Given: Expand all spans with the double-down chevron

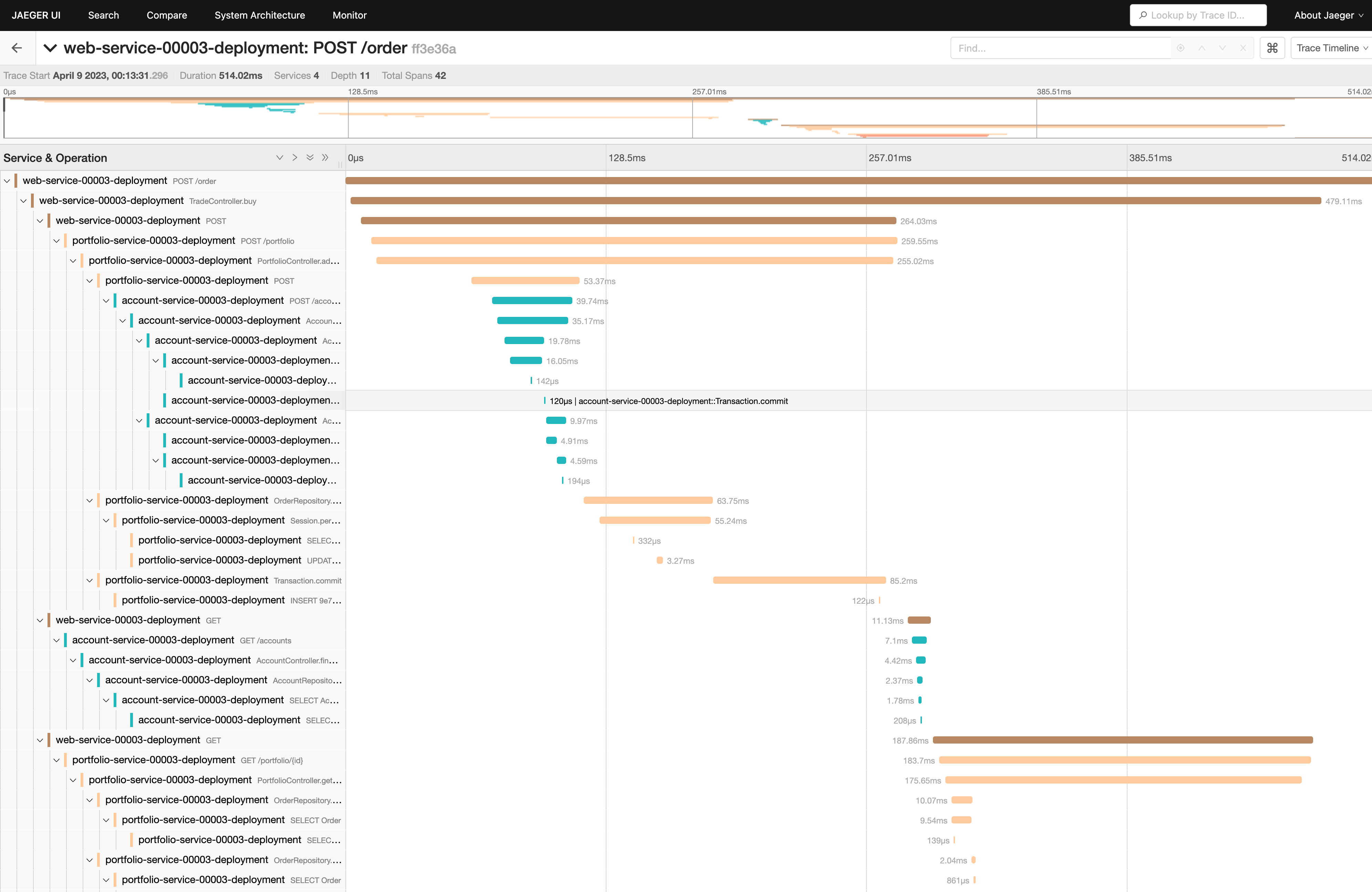Looking at the screenshot, I should [x=310, y=157].
